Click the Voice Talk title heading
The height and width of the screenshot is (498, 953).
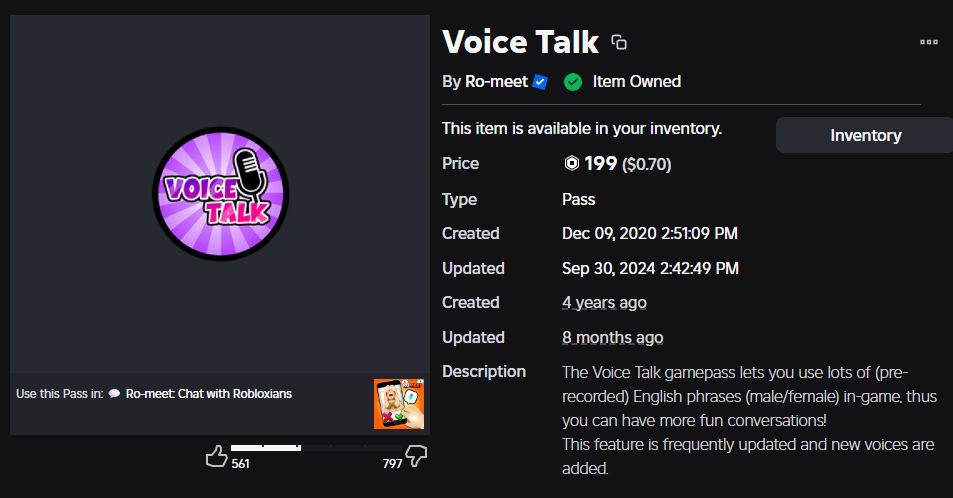[520, 42]
